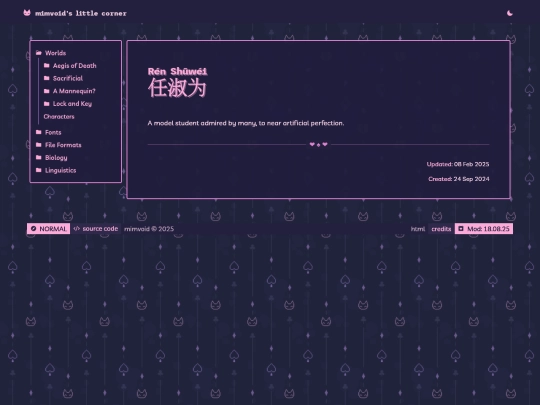Open the Biology section
Image resolution: width=540 pixels, height=405 pixels.
56,158
